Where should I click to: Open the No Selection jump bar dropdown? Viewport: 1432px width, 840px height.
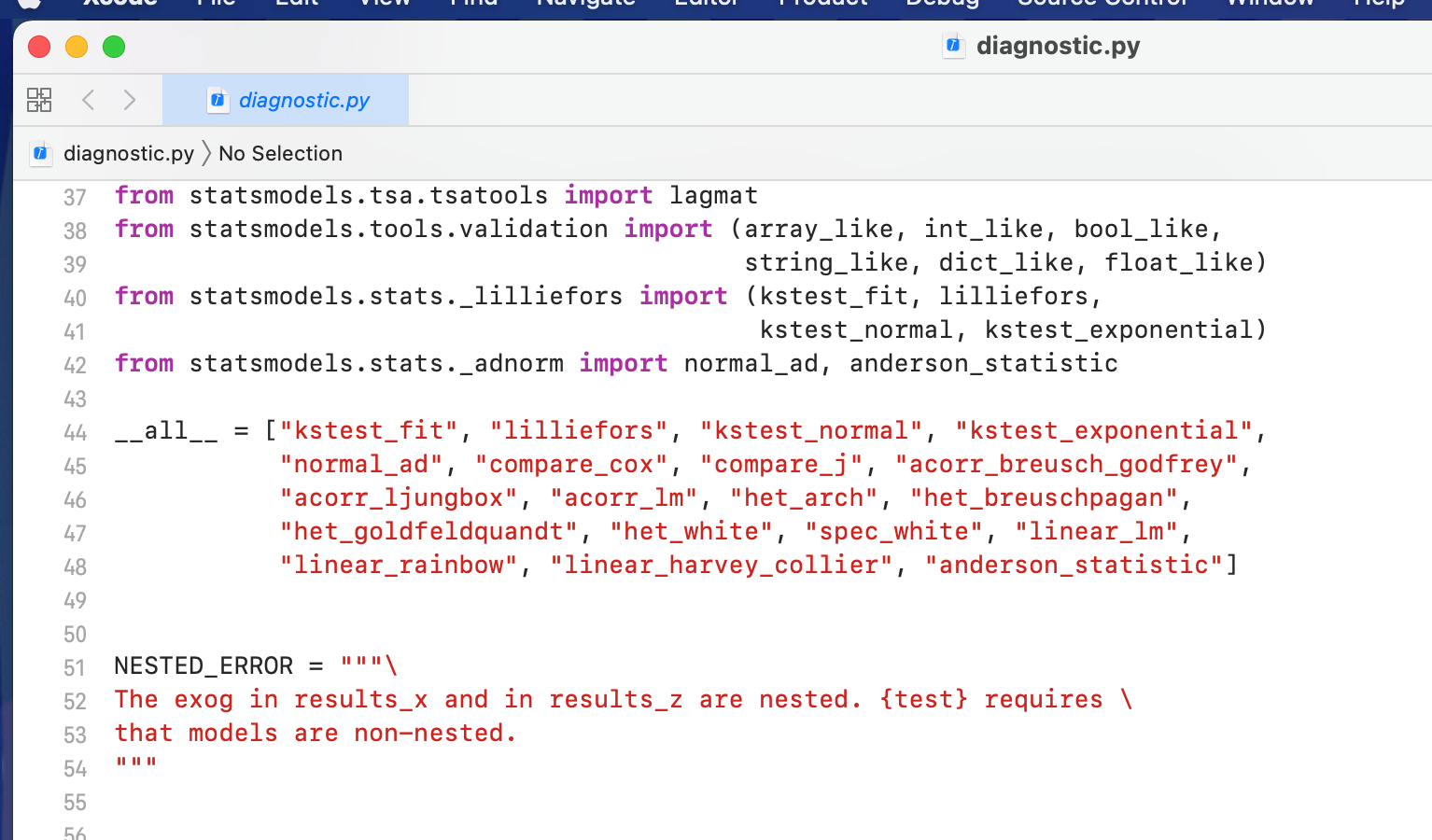[x=280, y=153]
